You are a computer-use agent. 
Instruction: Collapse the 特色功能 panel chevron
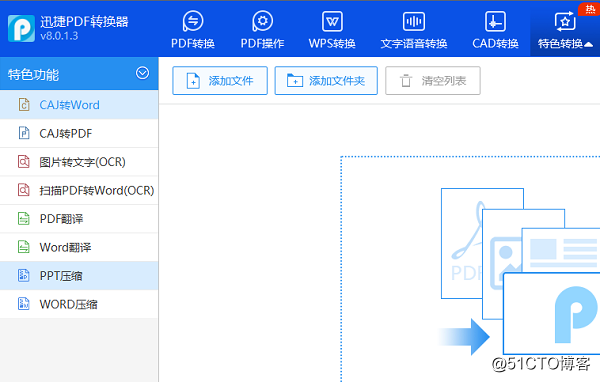[142, 73]
